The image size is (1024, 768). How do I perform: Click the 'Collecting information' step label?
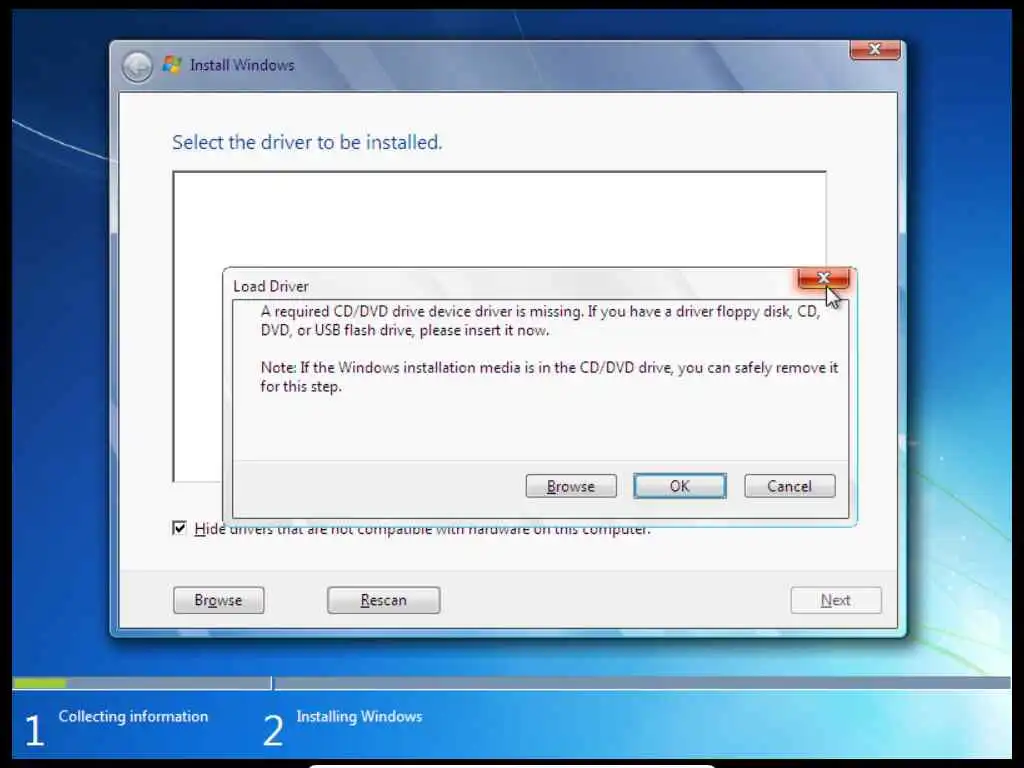point(133,716)
